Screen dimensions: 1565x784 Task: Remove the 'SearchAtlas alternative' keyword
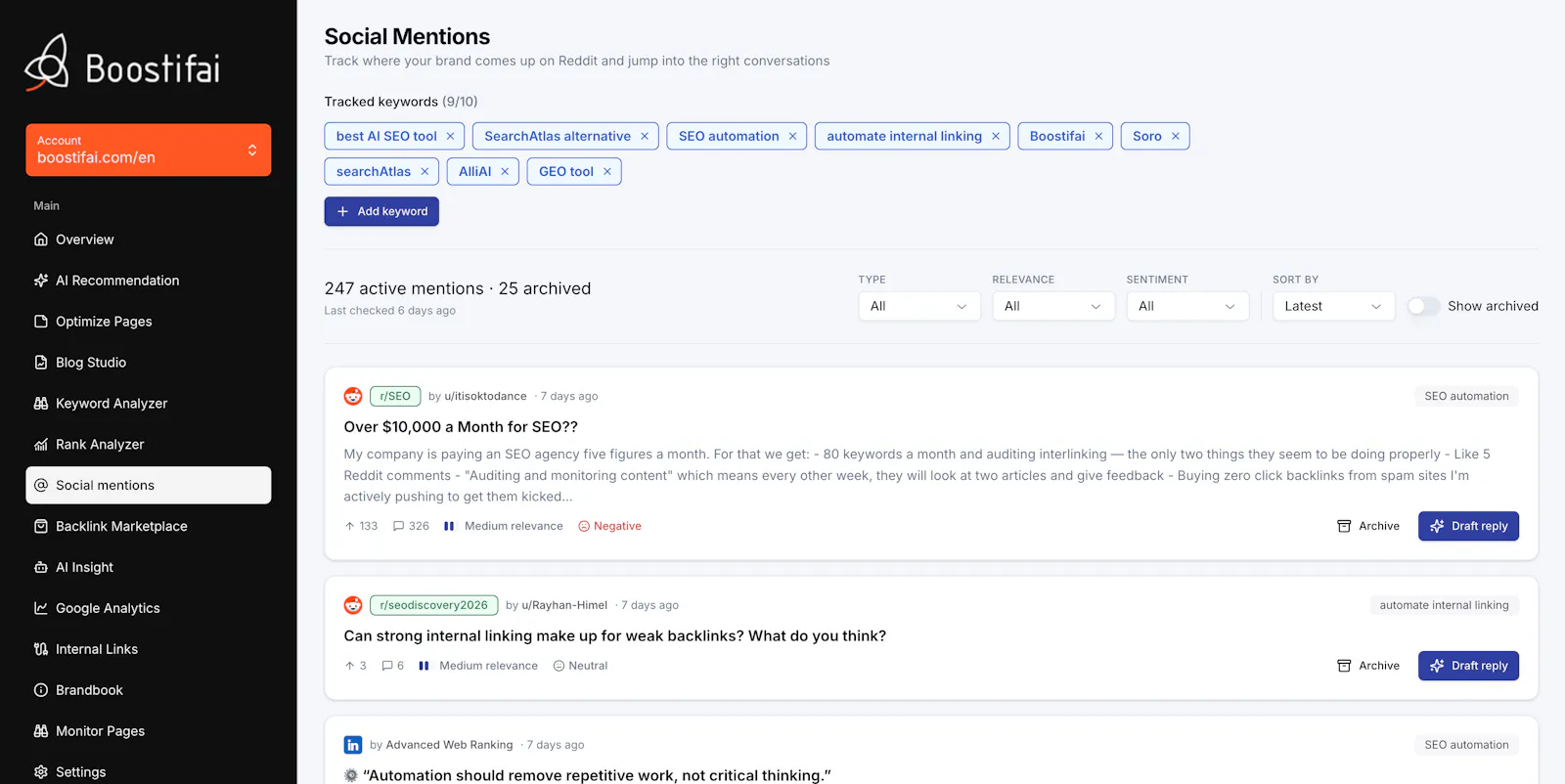pos(645,136)
